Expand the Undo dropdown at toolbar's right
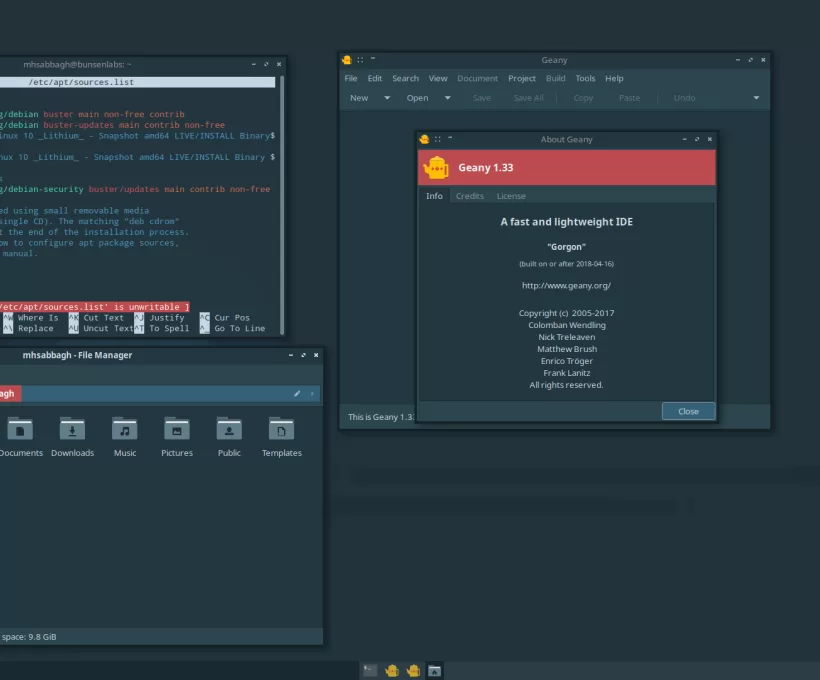Image resolution: width=820 pixels, height=680 pixels. pyautogui.click(x=756, y=97)
